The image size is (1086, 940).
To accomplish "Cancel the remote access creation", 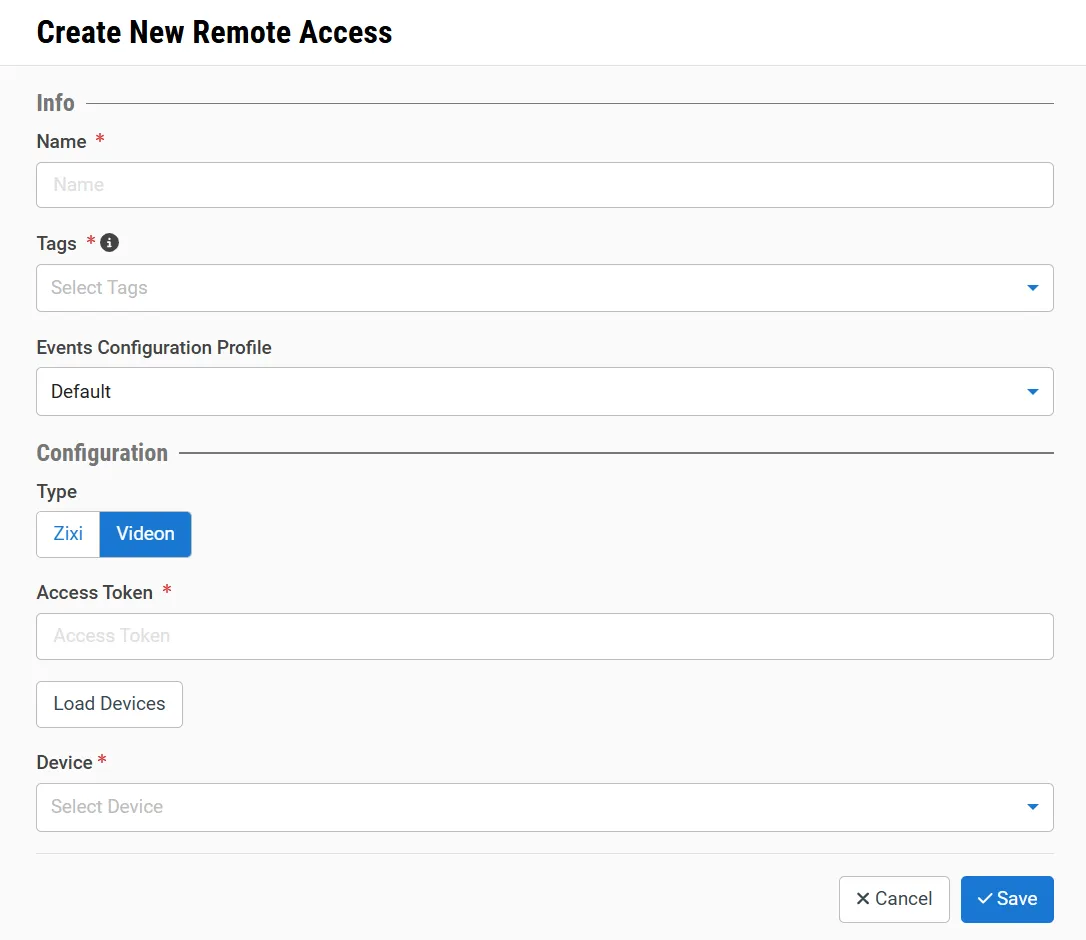I will 893,899.
